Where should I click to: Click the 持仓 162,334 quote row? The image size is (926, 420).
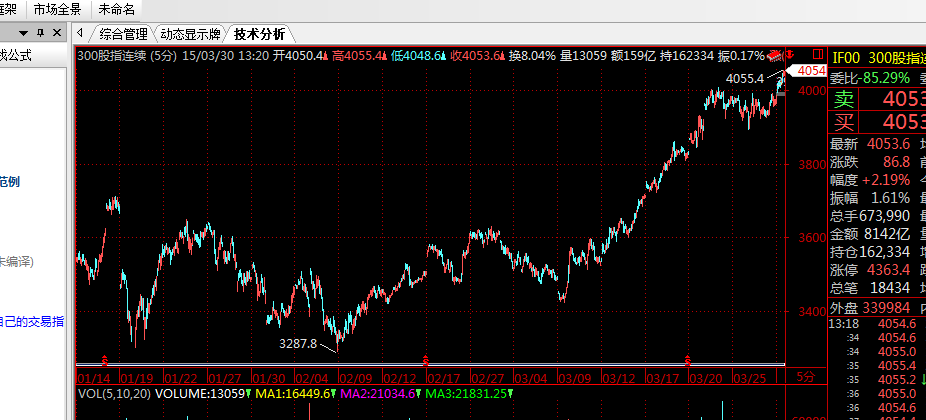871,252
